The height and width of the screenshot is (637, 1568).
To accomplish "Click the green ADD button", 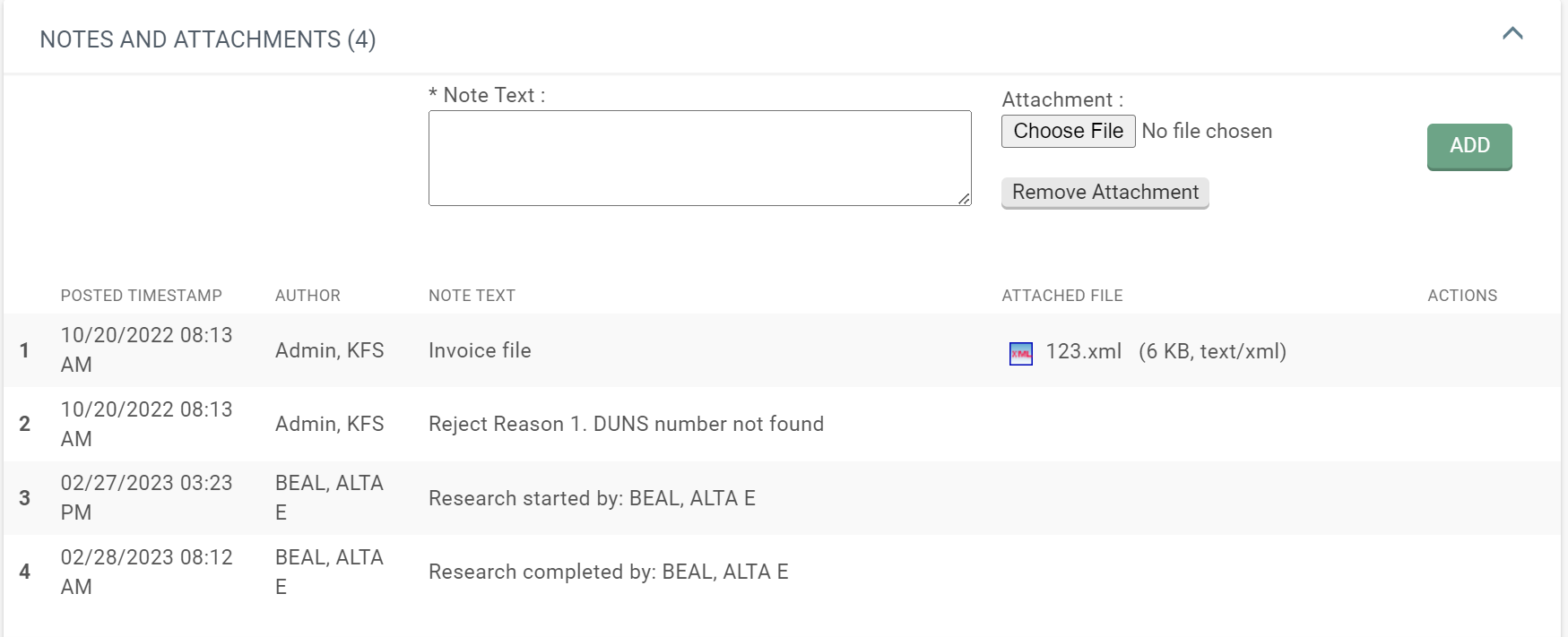I will pos(1469,146).
